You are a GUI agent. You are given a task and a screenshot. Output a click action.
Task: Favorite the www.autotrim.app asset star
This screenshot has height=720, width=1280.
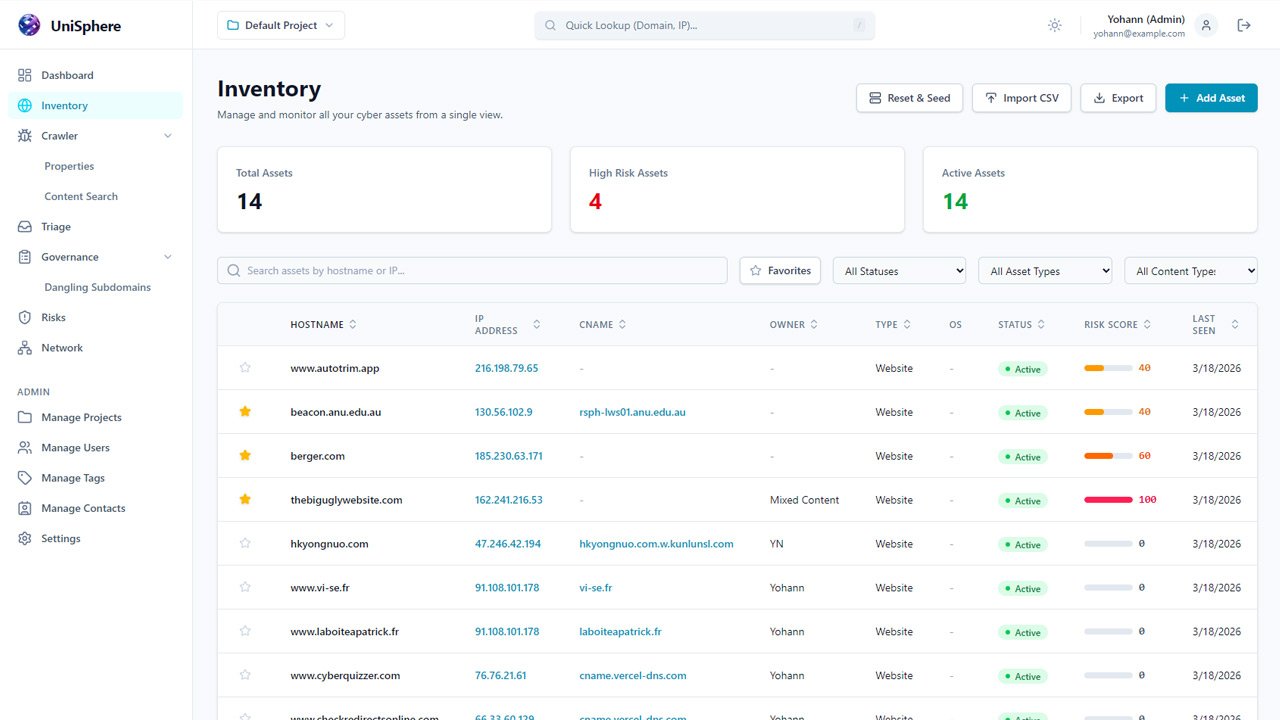pos(245,368)
